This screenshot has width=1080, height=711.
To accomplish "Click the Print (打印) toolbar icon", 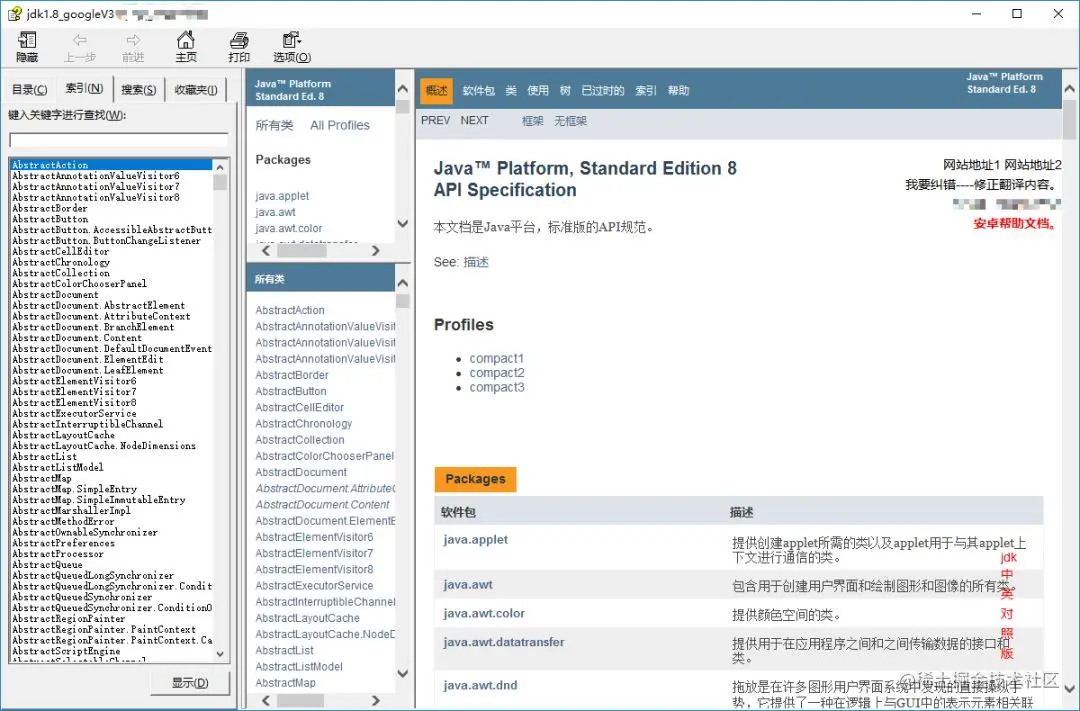I will point(239,48).
